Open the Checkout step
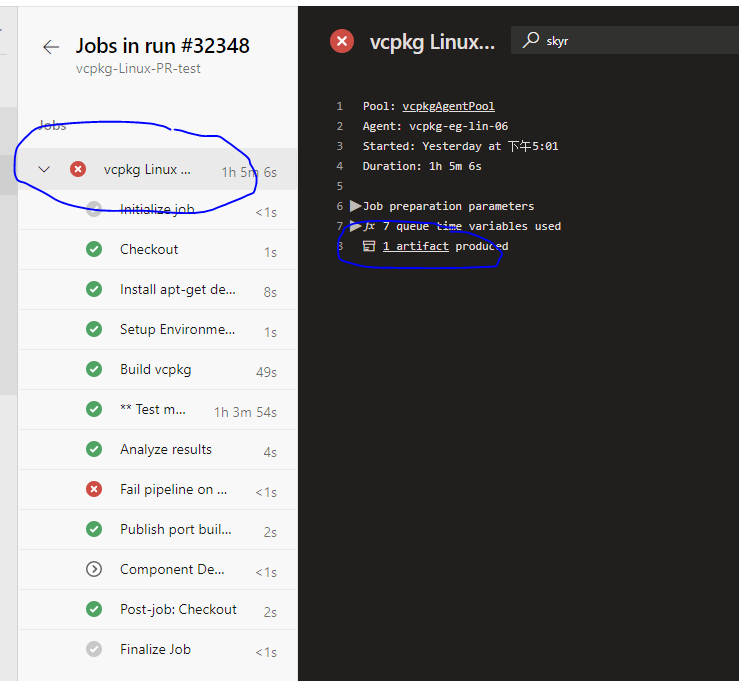 [x=157, y=250]
